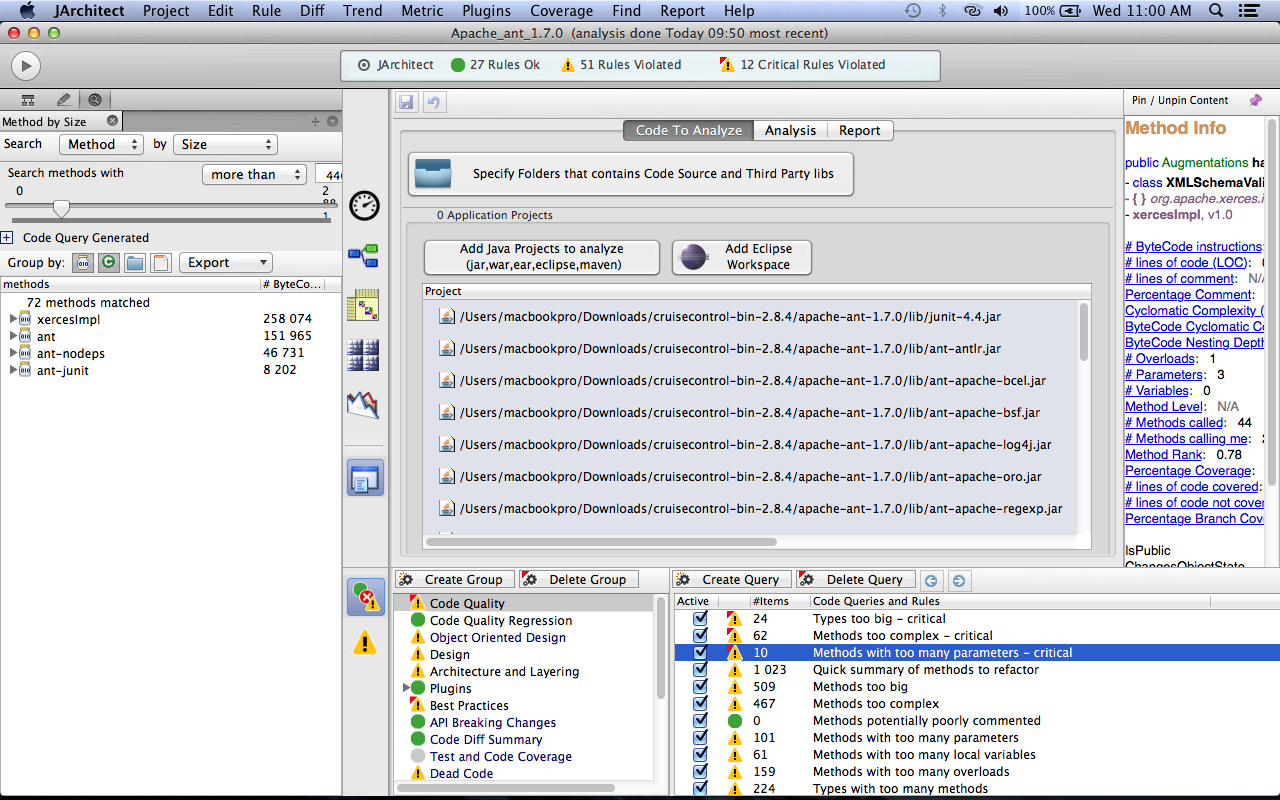1280x800 pixels.
Task: Click the project list vertical scrollbar
Action: [x=1084, y=331]
